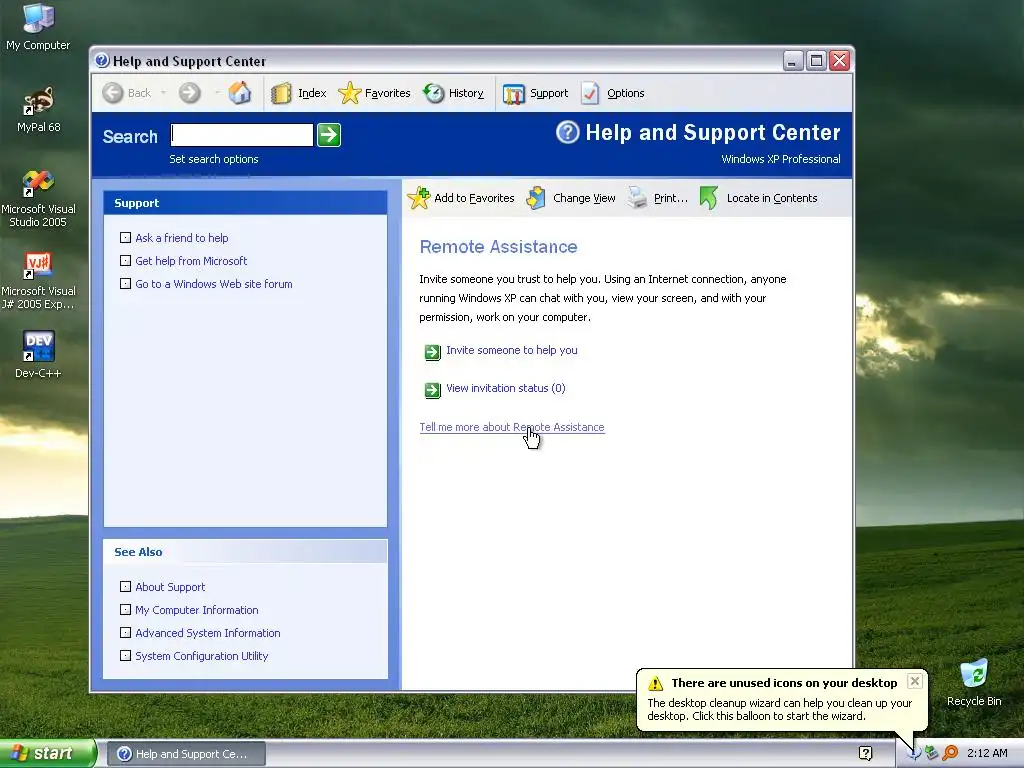Open the Index book icon
This screenshot has height=768, width=1024.
tap(281, 93)
